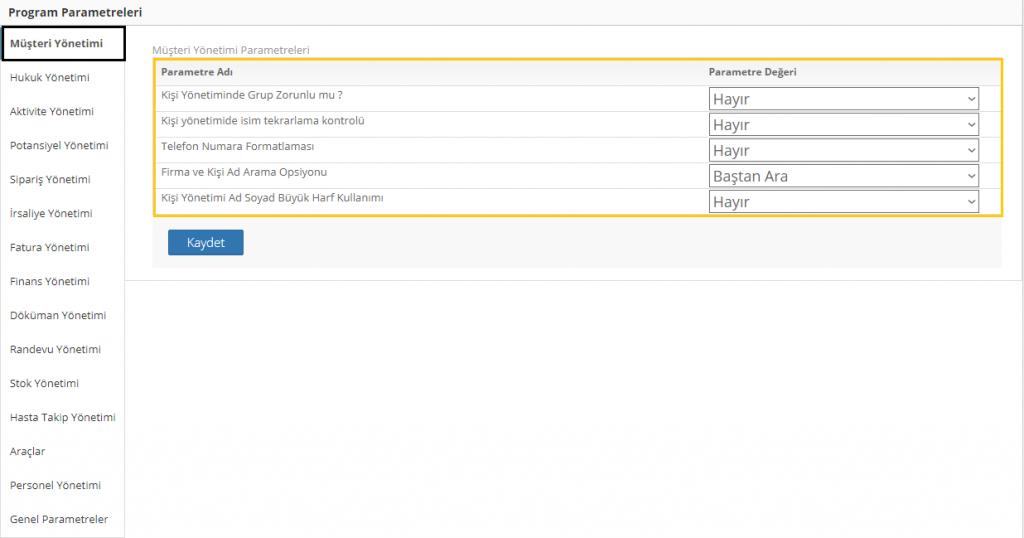The height and width of the screenshot is (538, 1024).
Task: Click the Kaydet button
Action: 205,243
